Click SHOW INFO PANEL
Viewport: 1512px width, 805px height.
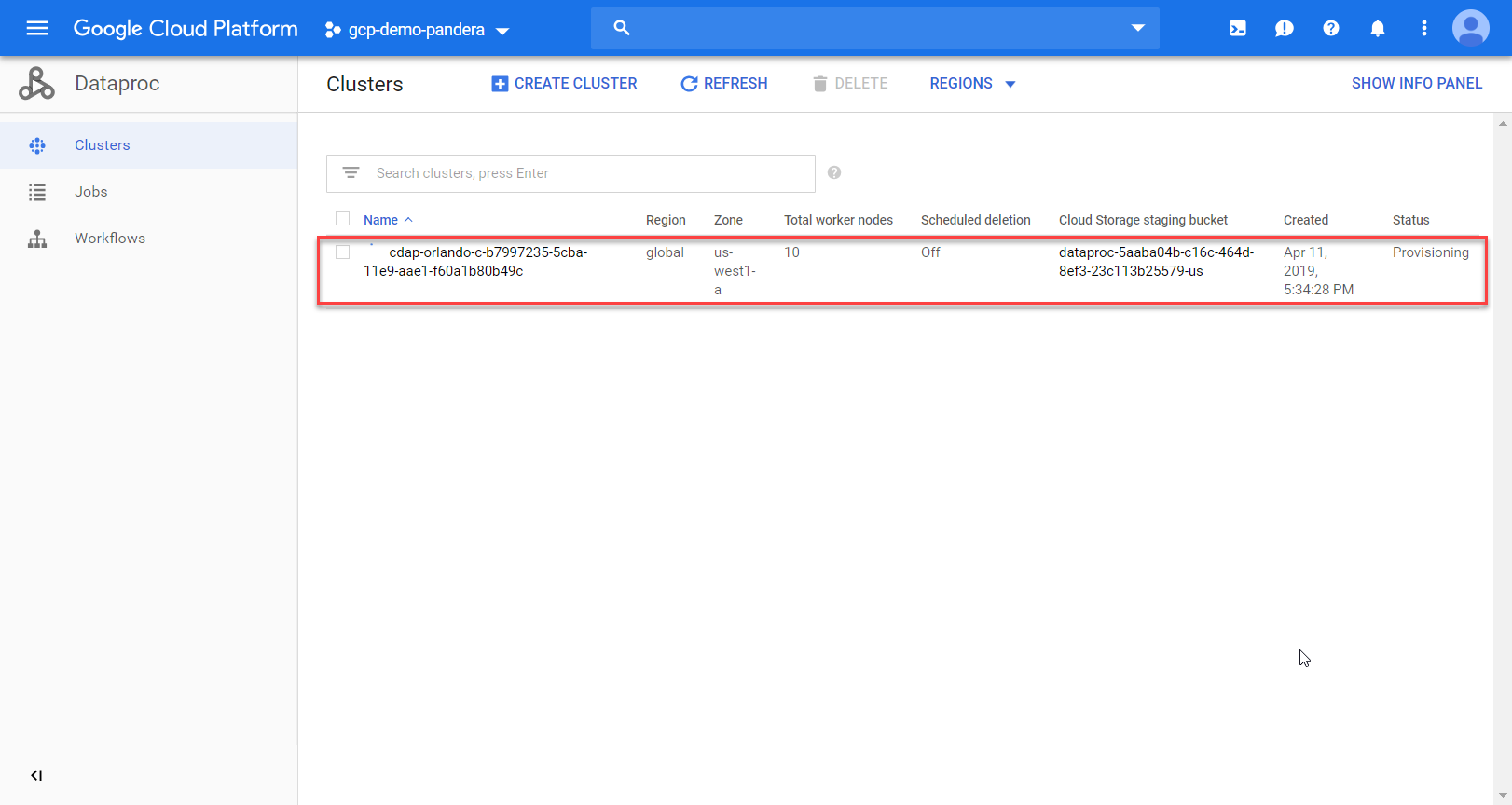tap(1416, 84)
